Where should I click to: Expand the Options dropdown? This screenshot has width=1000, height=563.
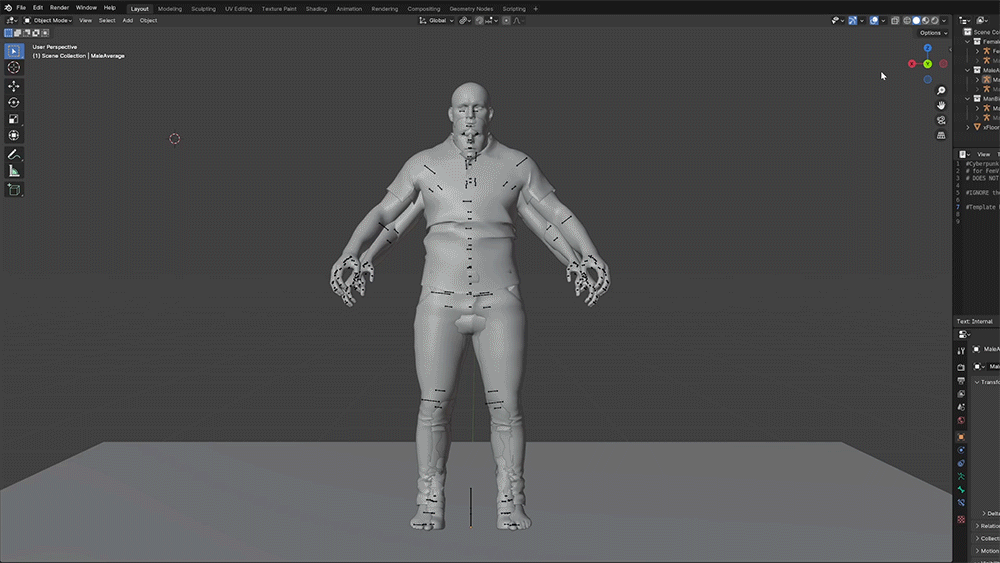tap(932, 33)
